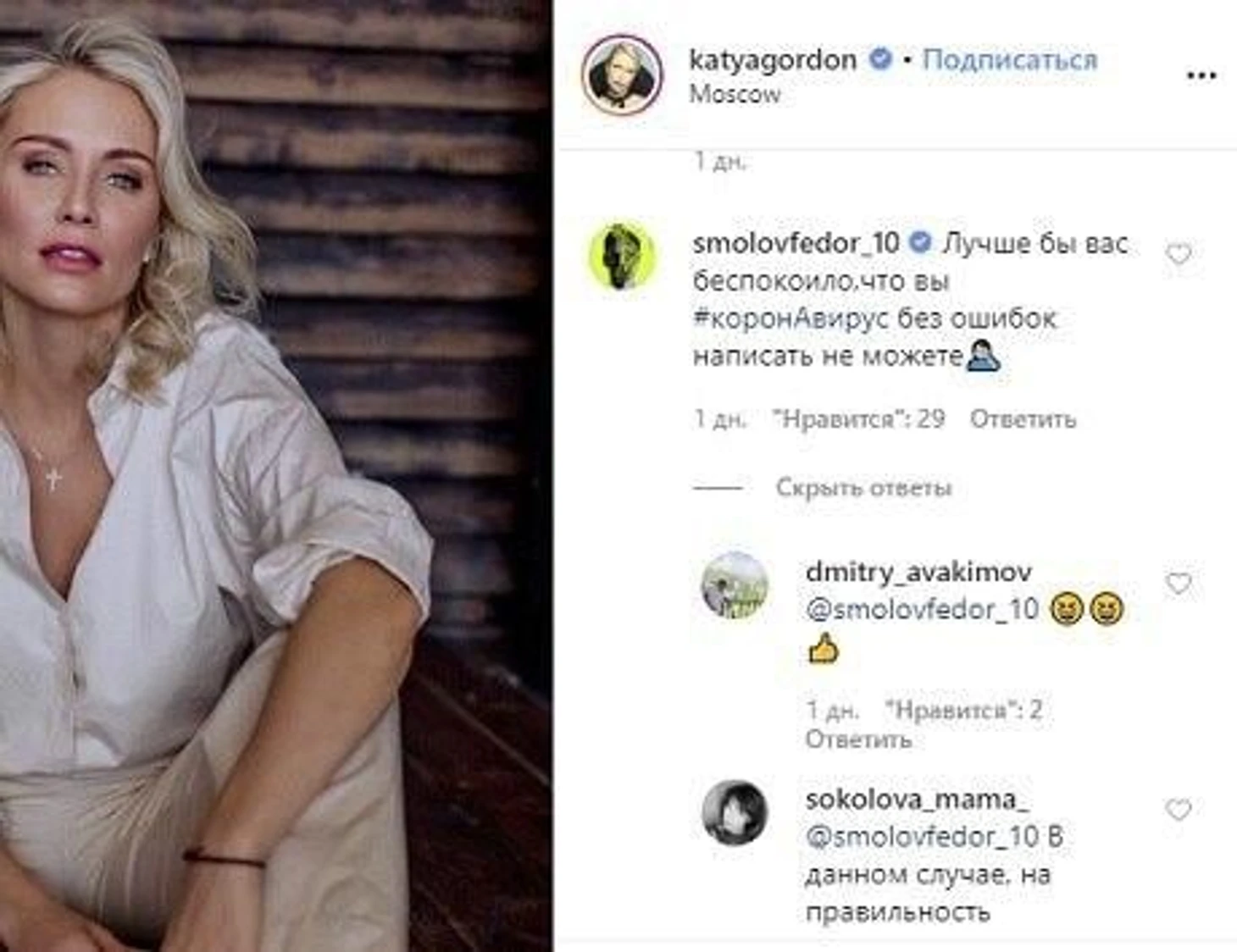Click the verified badge beside smolovfedor_10
Viewport: 1237px width, 952px height.
pyautogui.click(x=920, y=243)
